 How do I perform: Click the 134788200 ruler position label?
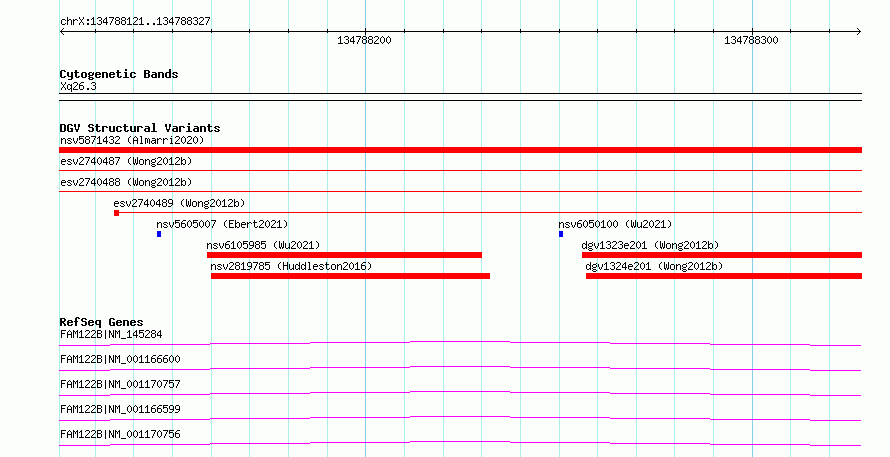[364, 40]
